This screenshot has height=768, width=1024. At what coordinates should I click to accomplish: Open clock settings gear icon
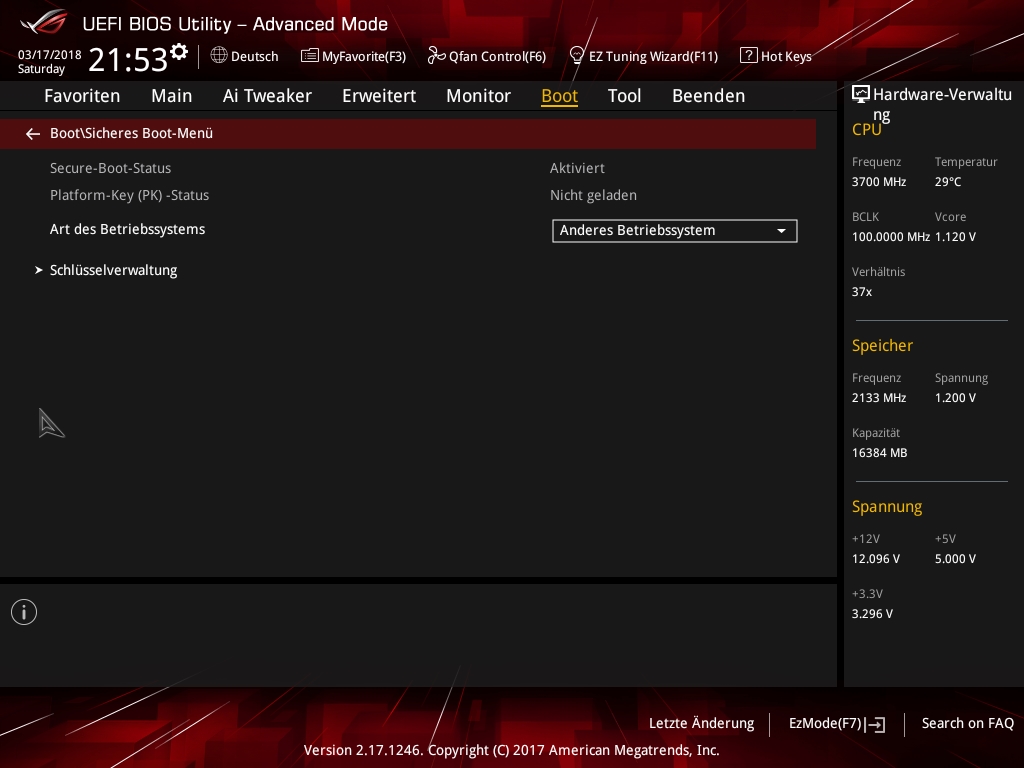[179, 52]
